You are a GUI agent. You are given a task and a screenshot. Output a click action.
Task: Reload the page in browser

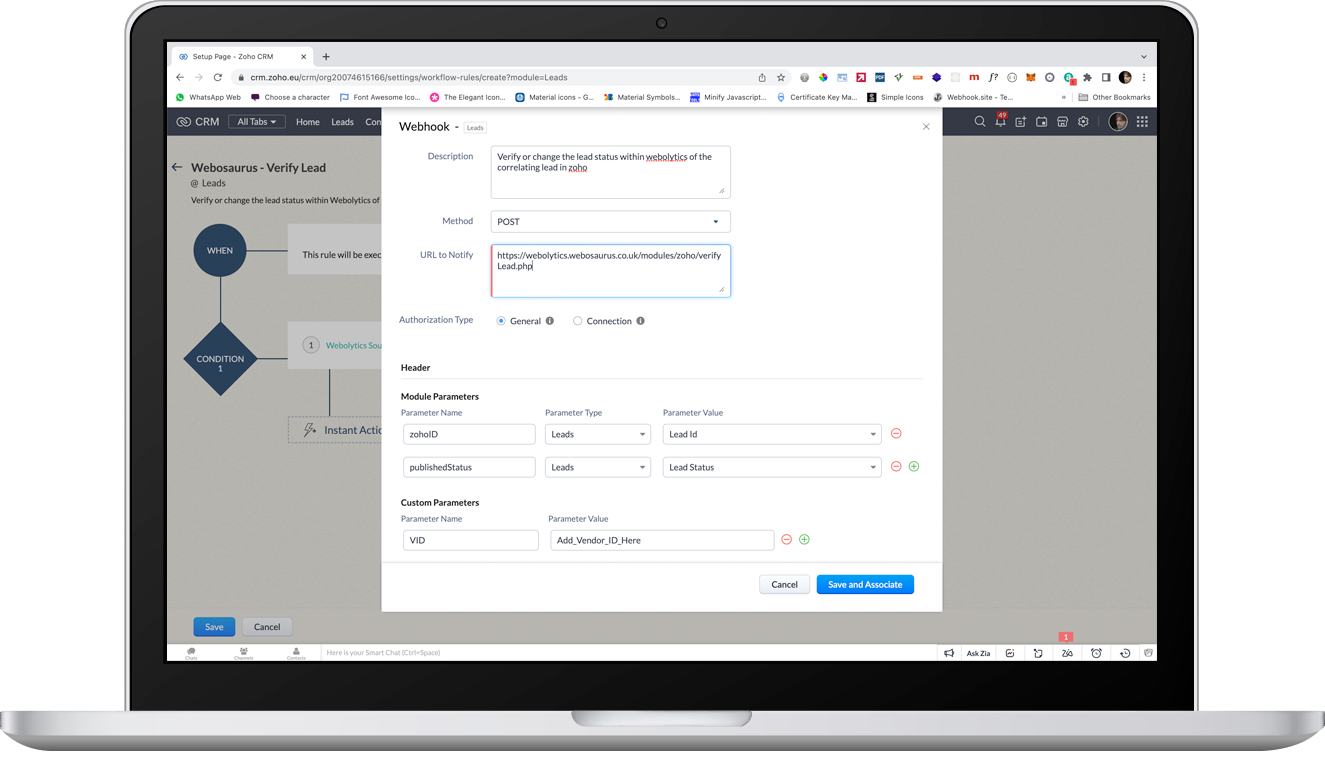coord(217,77)
